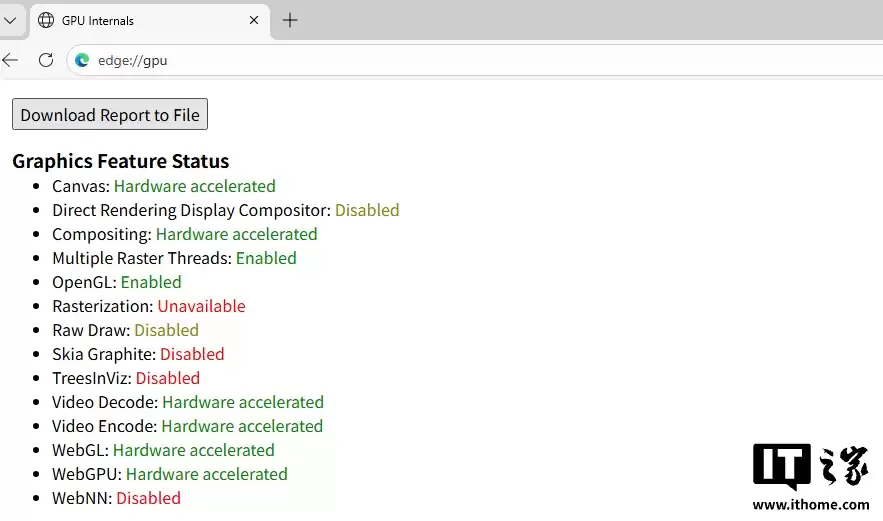Reload the page with the refresh icon
Screen dimensions: 883x521
click(45, 60)
